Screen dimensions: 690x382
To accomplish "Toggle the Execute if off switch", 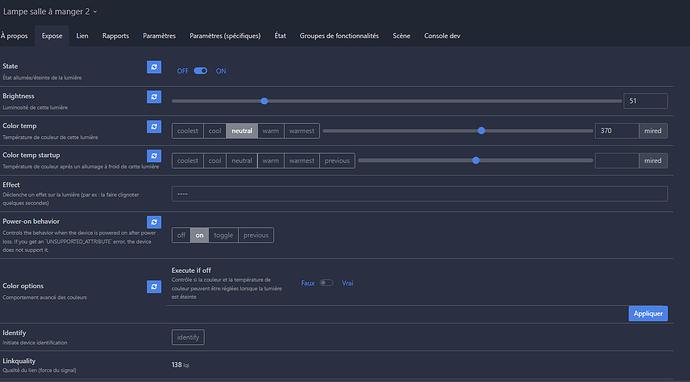I will [x=326, y=283].
